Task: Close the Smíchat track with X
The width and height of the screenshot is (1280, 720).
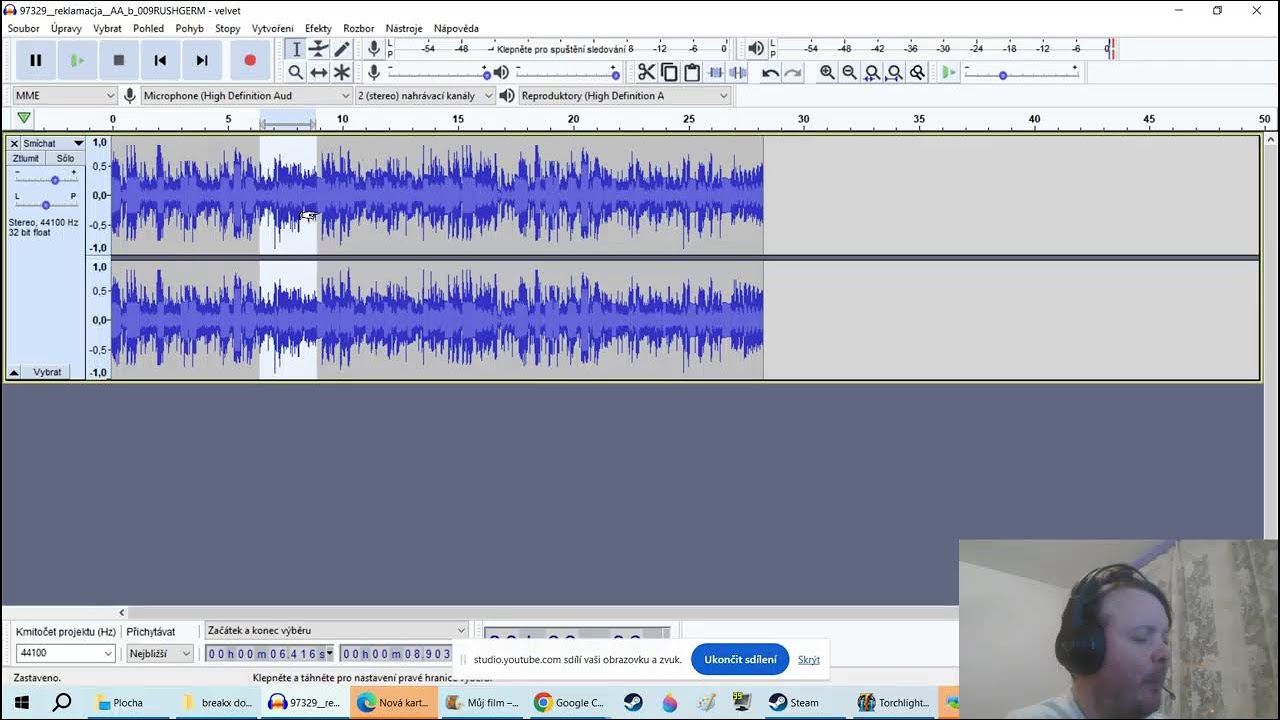Action: pos(14,143)
